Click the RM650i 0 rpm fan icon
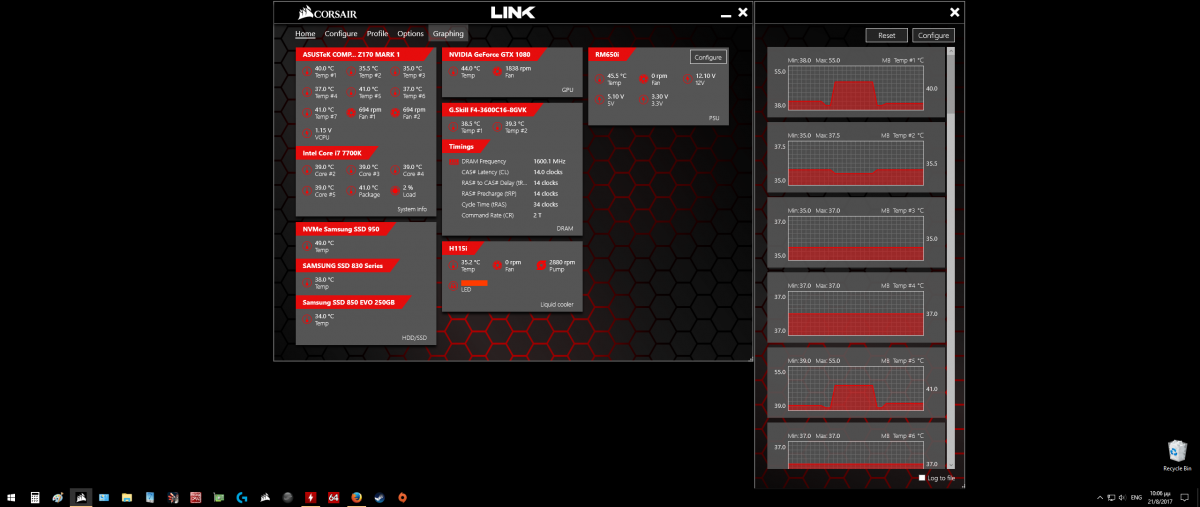This screenshot has height=507, width=1200. point(642,77)
